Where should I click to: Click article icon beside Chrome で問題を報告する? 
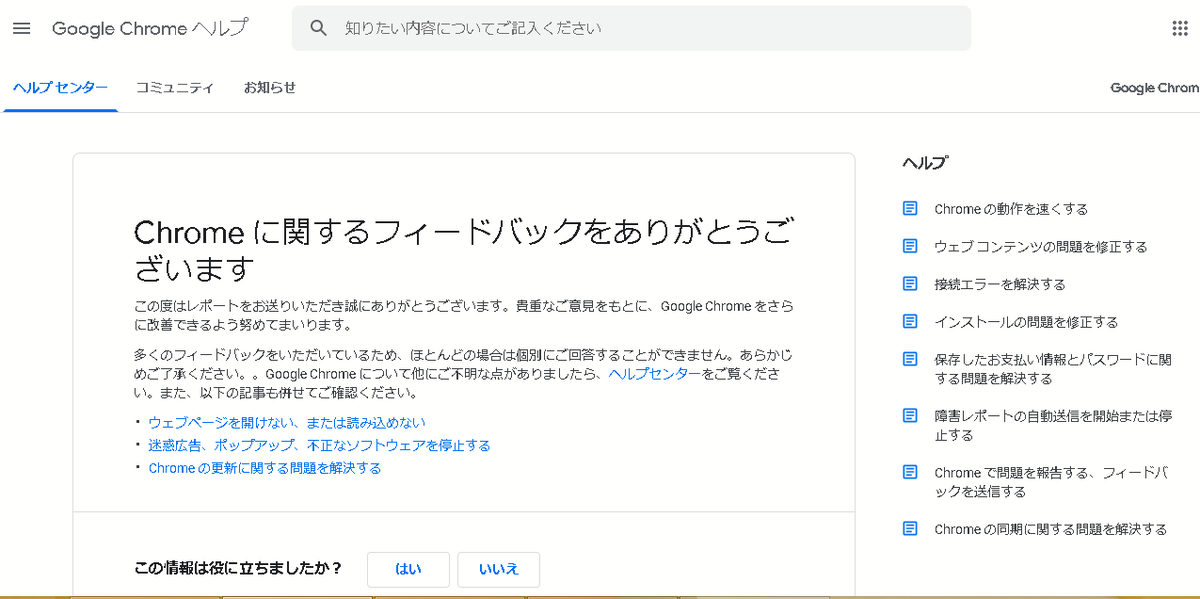click(910, 471)
